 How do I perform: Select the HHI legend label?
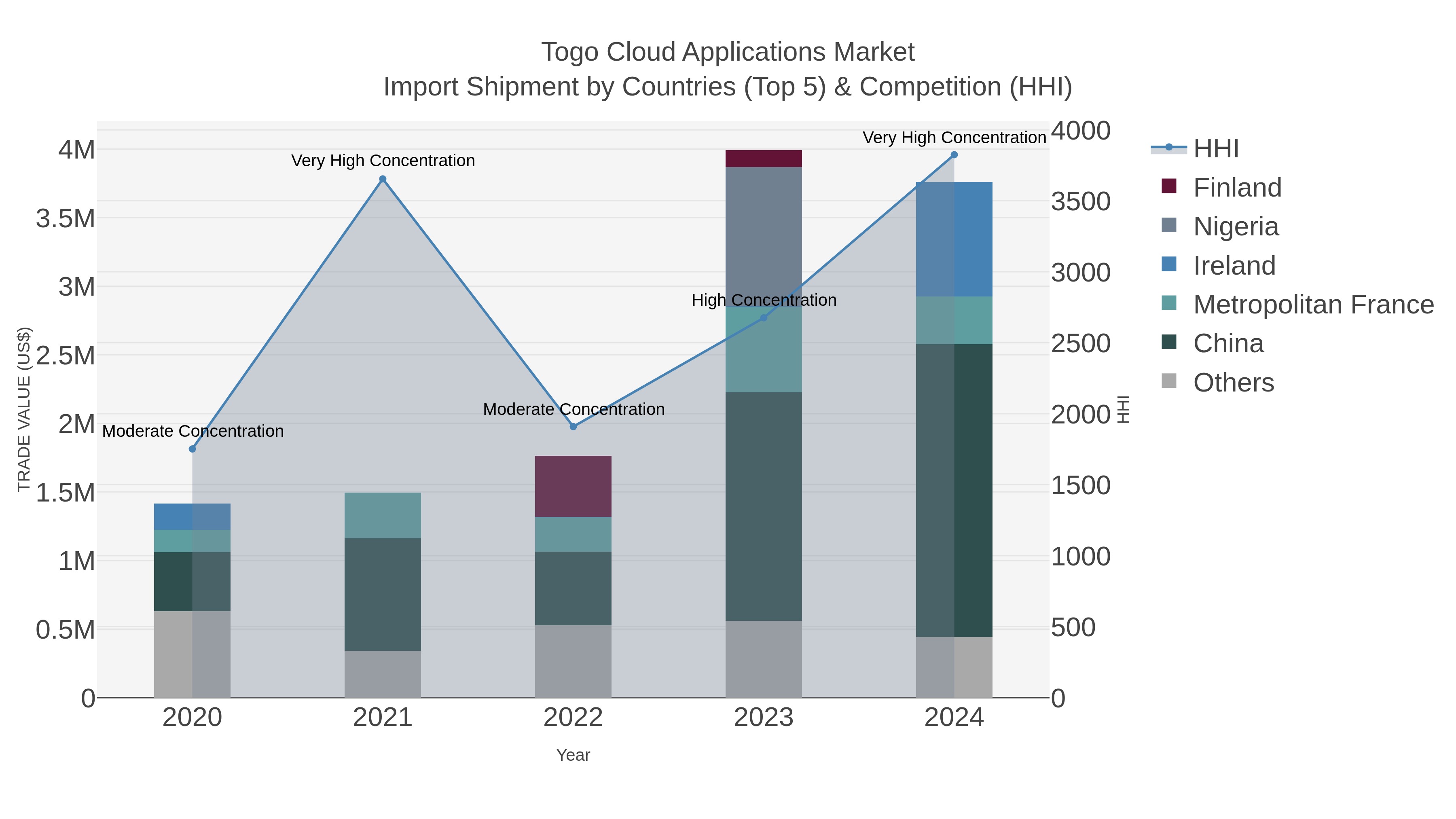pyautogui.click(x=1216, y=149)
